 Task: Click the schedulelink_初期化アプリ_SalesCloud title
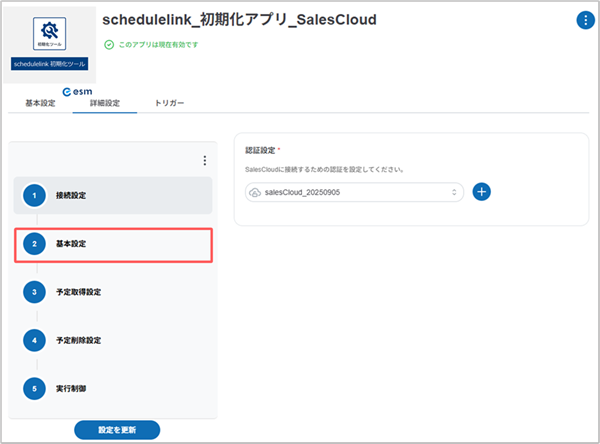239,21
